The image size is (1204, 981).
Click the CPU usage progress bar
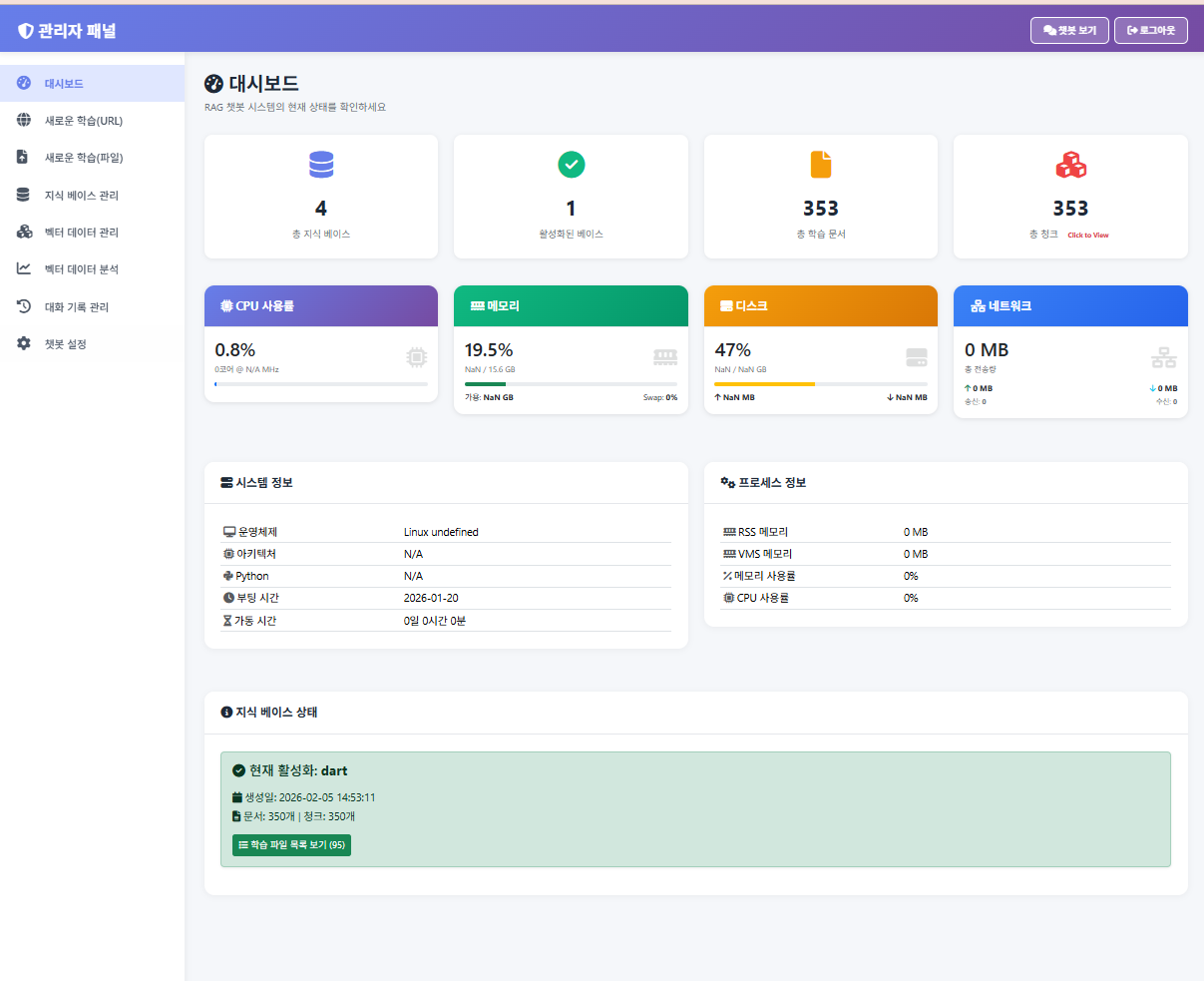pyautogui.click(x=321, y=384)
